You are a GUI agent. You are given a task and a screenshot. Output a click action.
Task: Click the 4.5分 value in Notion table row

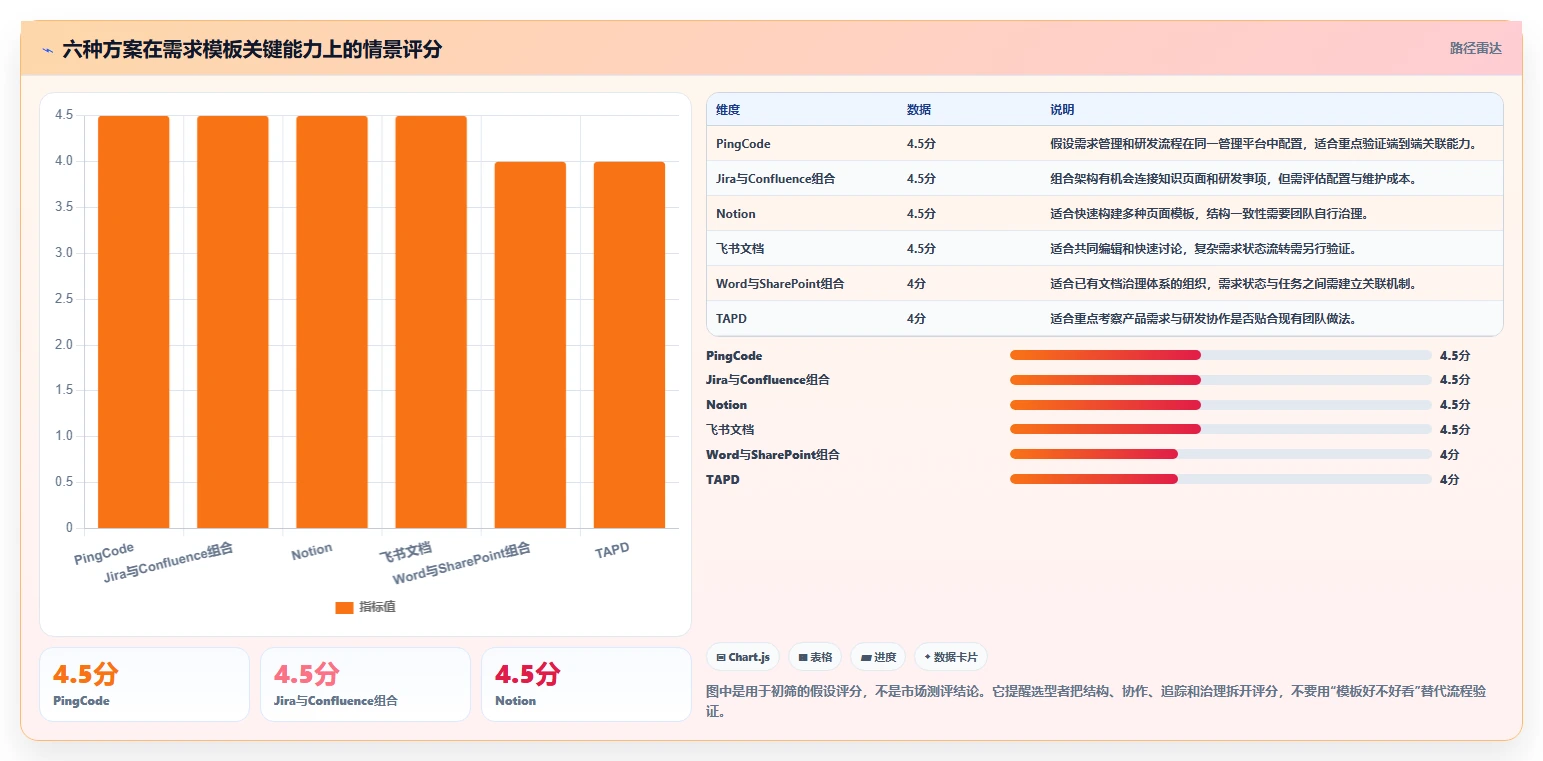(x=921, y=214)
